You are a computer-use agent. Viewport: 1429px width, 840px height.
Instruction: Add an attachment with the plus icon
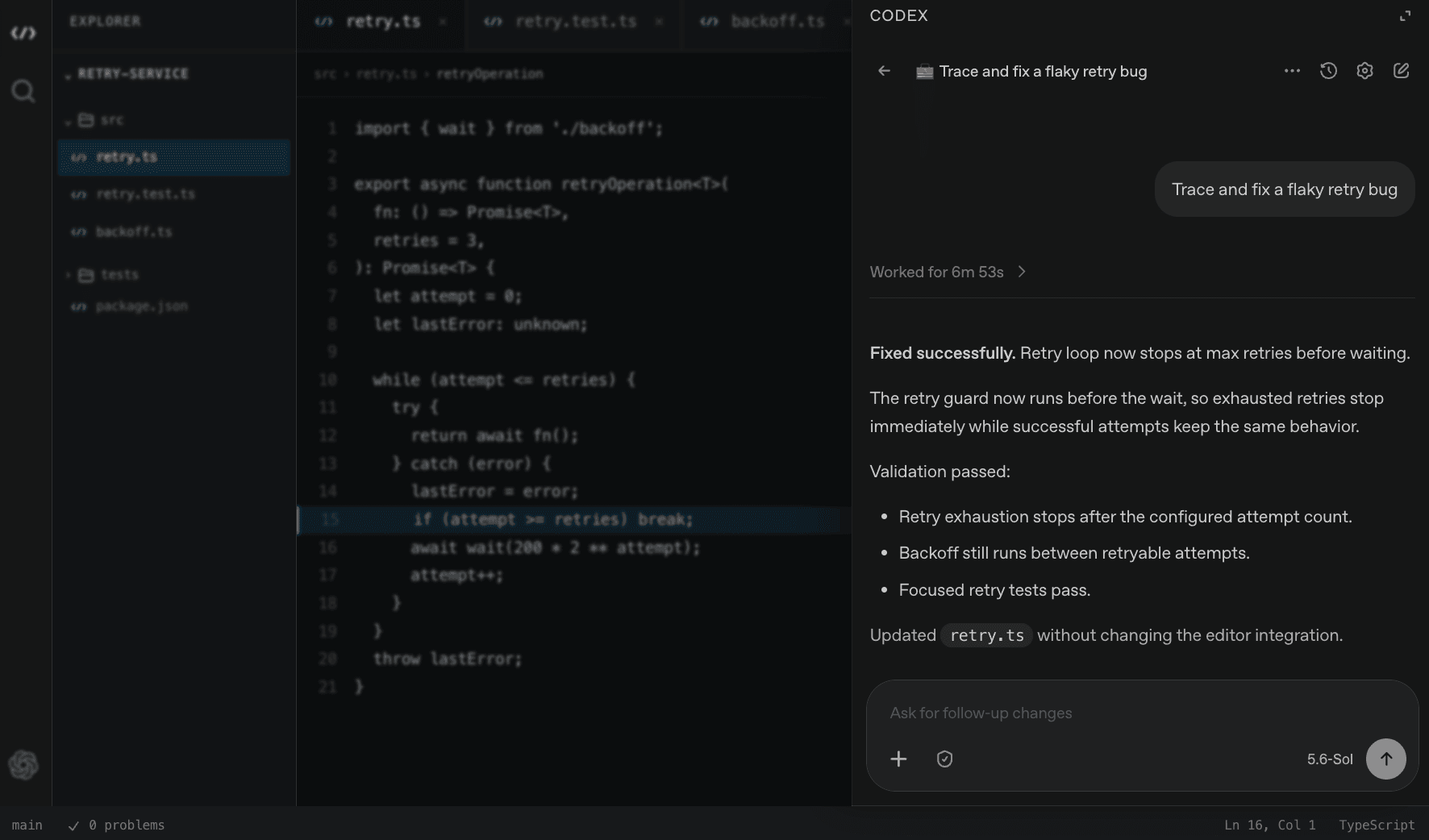[x=898, y=759]
